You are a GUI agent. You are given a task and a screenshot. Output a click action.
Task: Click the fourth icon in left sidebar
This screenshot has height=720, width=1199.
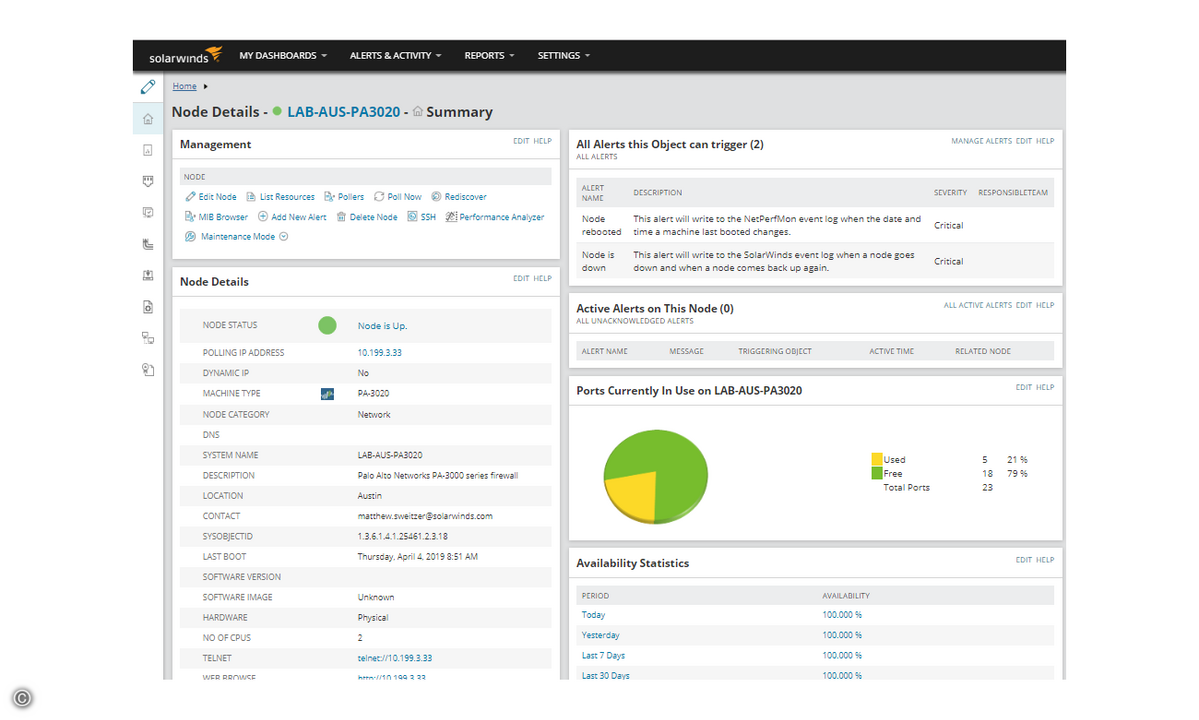148,213
